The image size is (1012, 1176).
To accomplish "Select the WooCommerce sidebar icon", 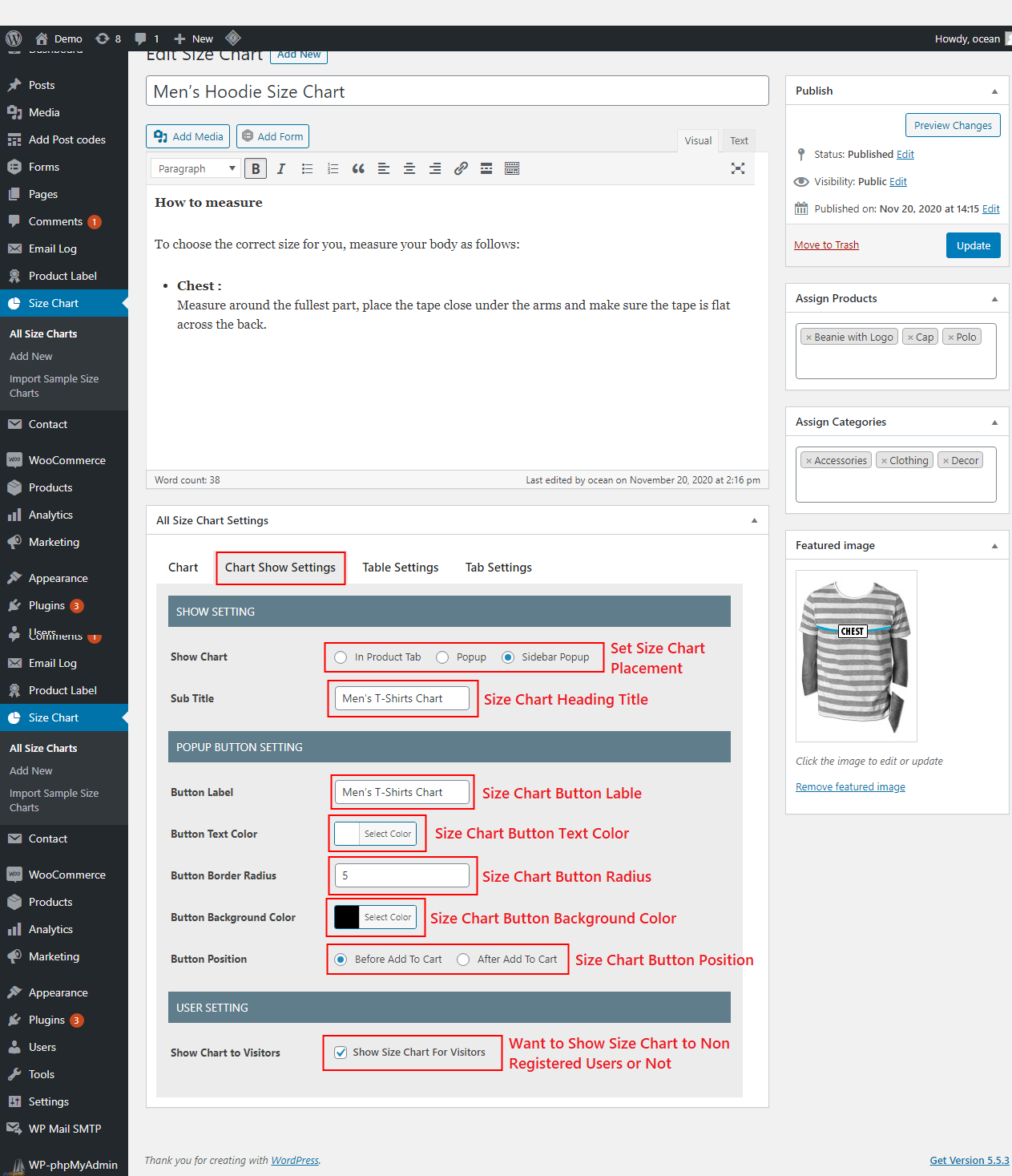I will [x=14, y=459].
